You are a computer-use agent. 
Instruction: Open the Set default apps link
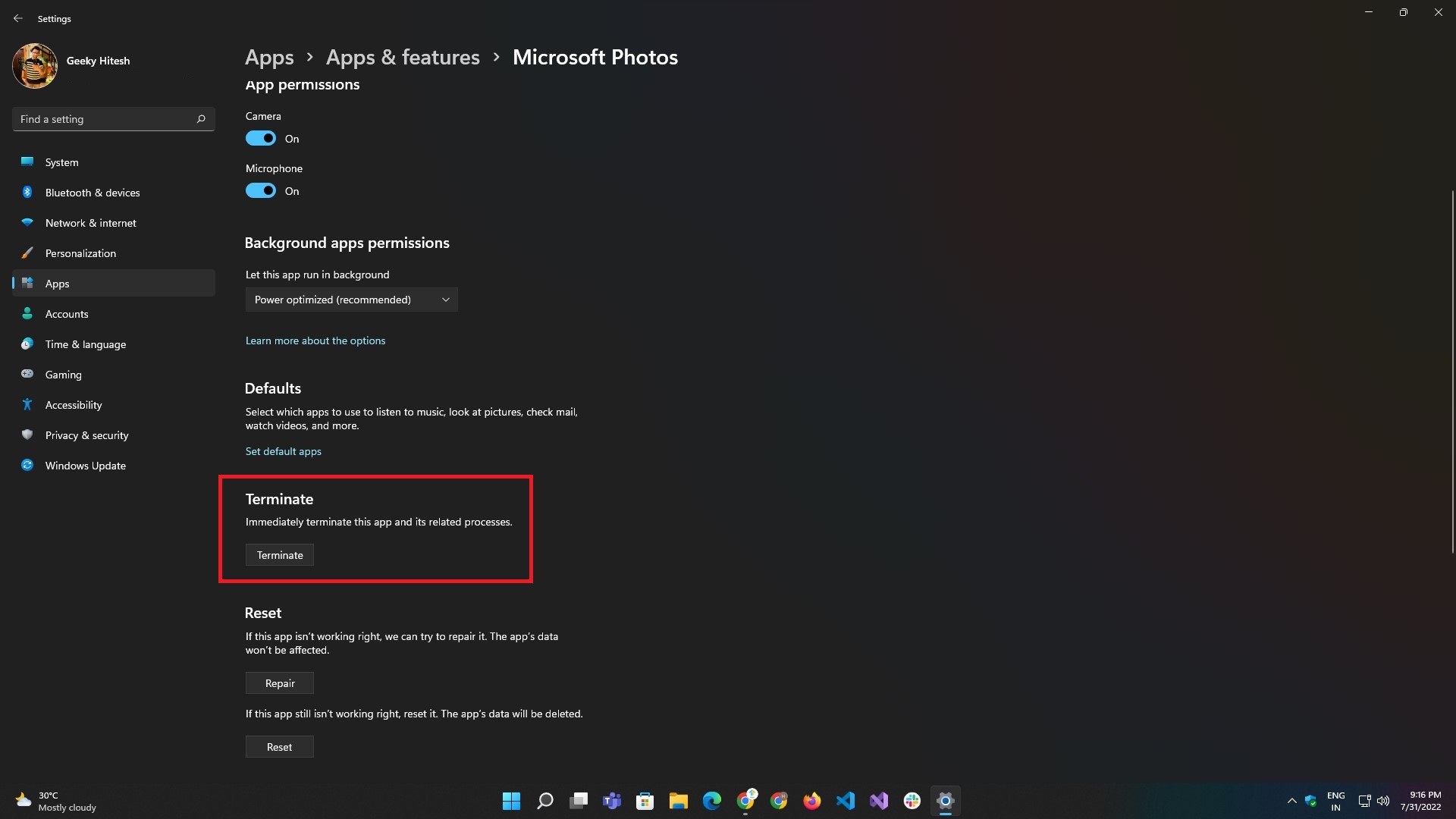point(283,450)
